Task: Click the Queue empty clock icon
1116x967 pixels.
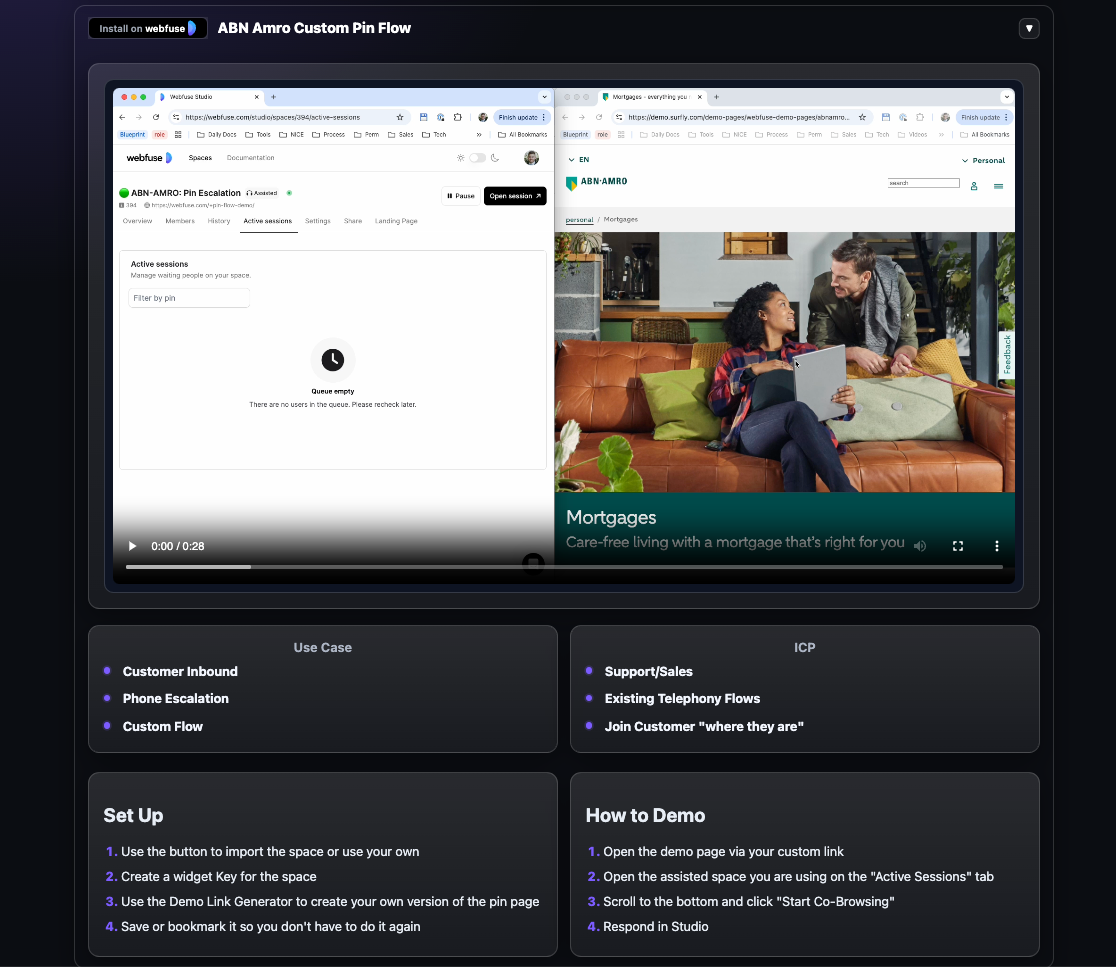Action: tap(332, 360)
